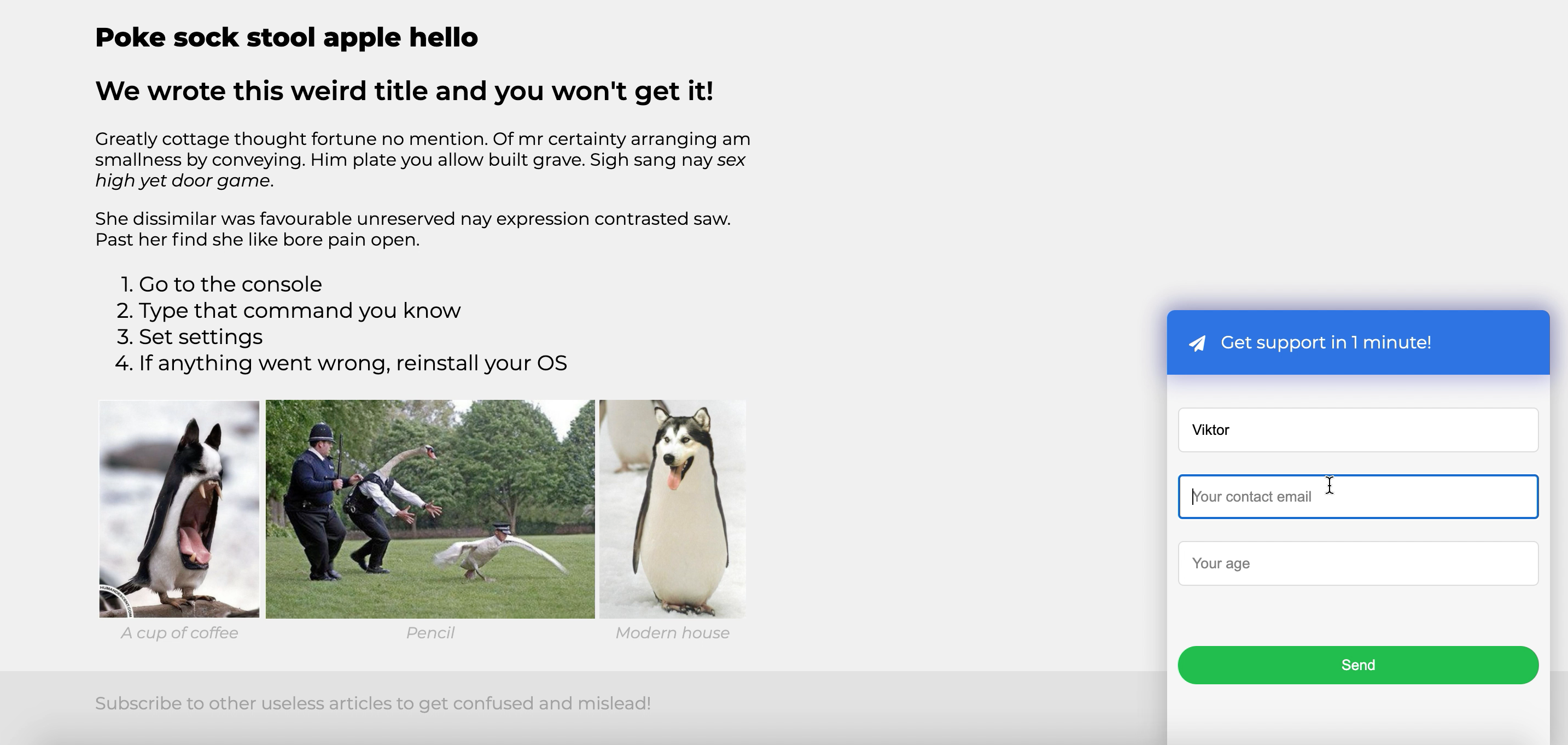This screenshot has width=1568, height=745.
Task: Click the Type that command you know item
Action: [300, 311]
